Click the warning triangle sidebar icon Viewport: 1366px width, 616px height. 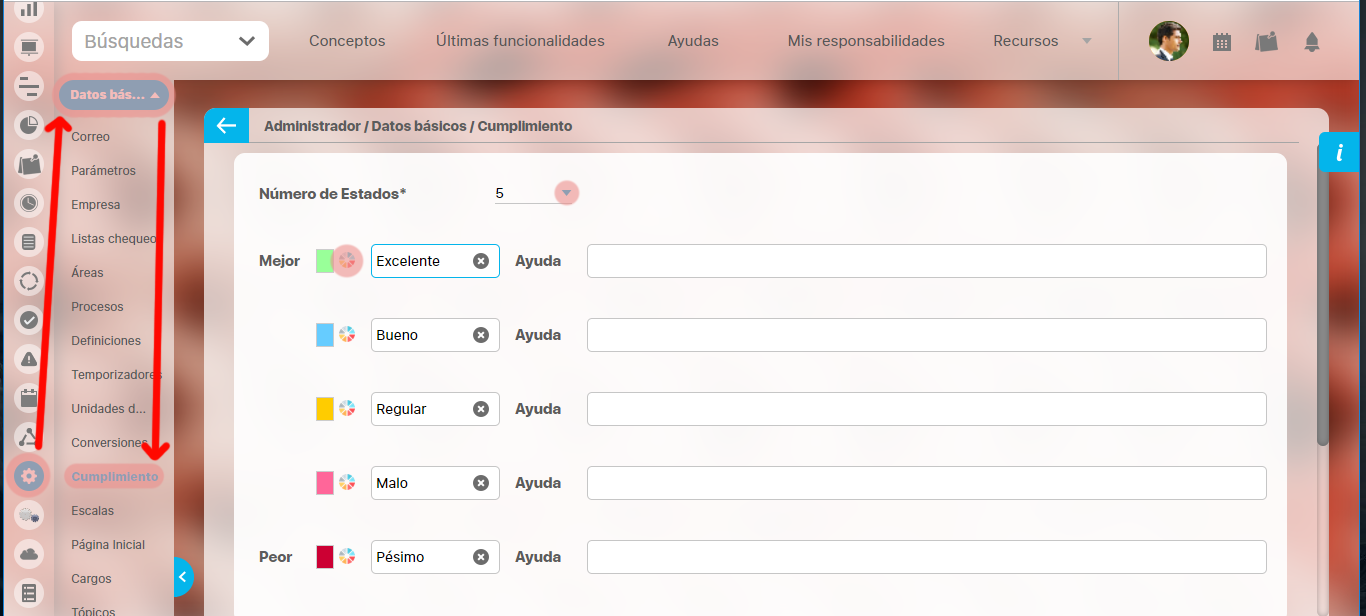tap(29, 359)
